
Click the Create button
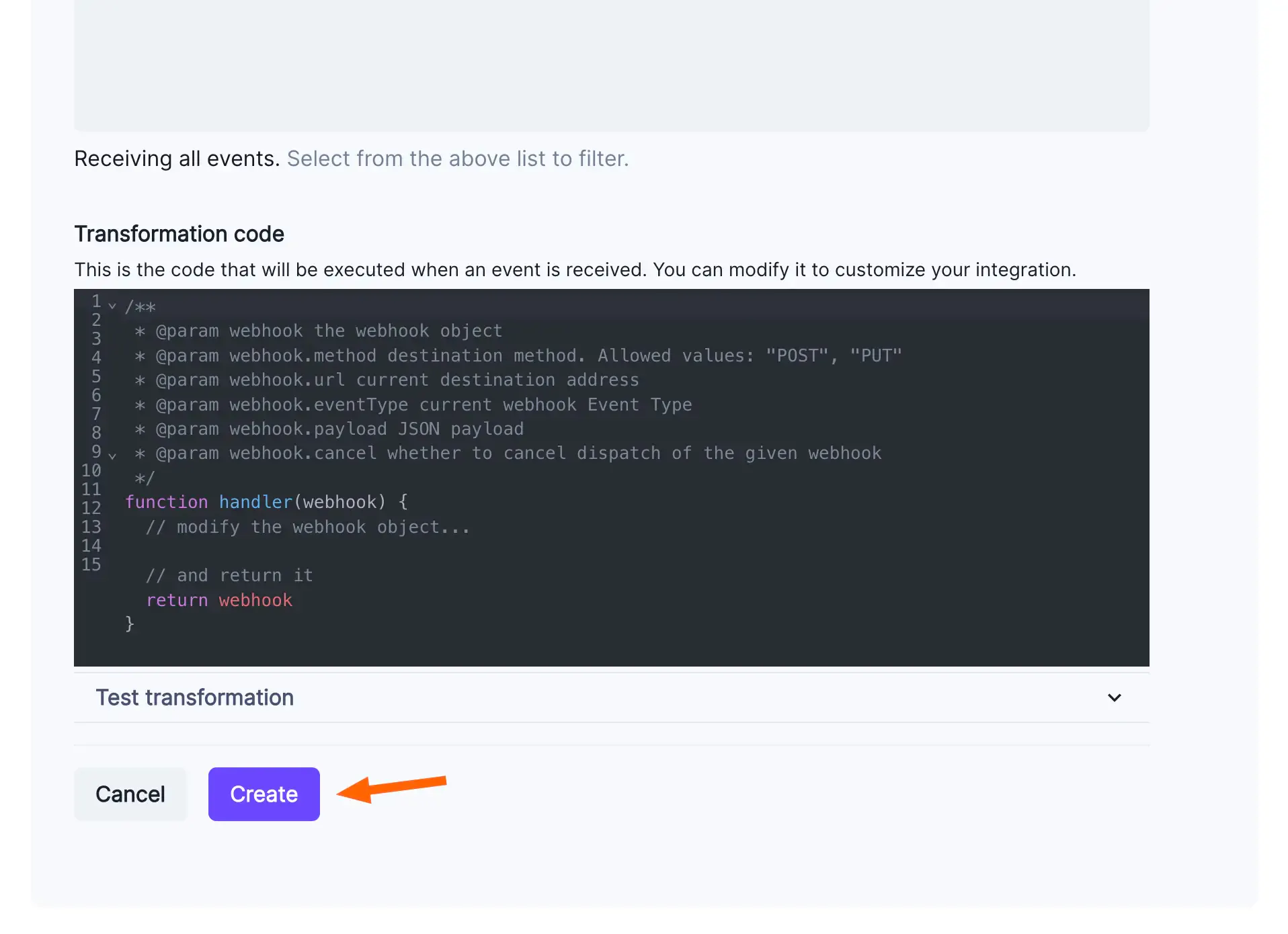point(264,794)
